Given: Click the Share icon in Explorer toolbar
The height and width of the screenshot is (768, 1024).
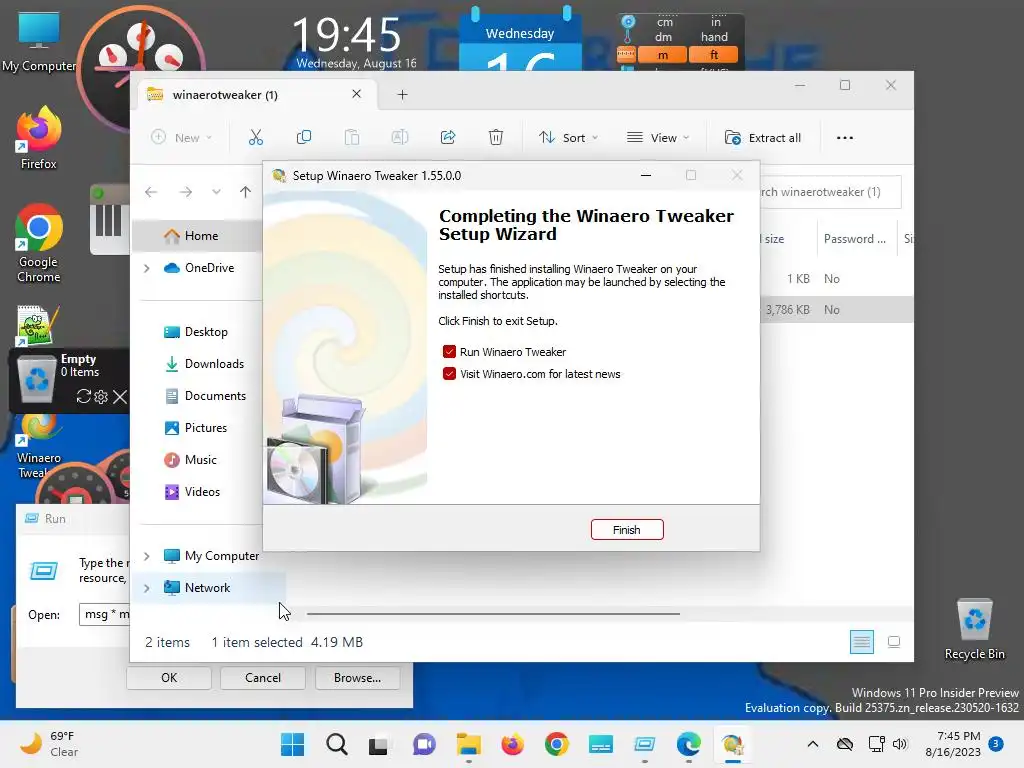Looking at the screenshot, I should 448,138.
